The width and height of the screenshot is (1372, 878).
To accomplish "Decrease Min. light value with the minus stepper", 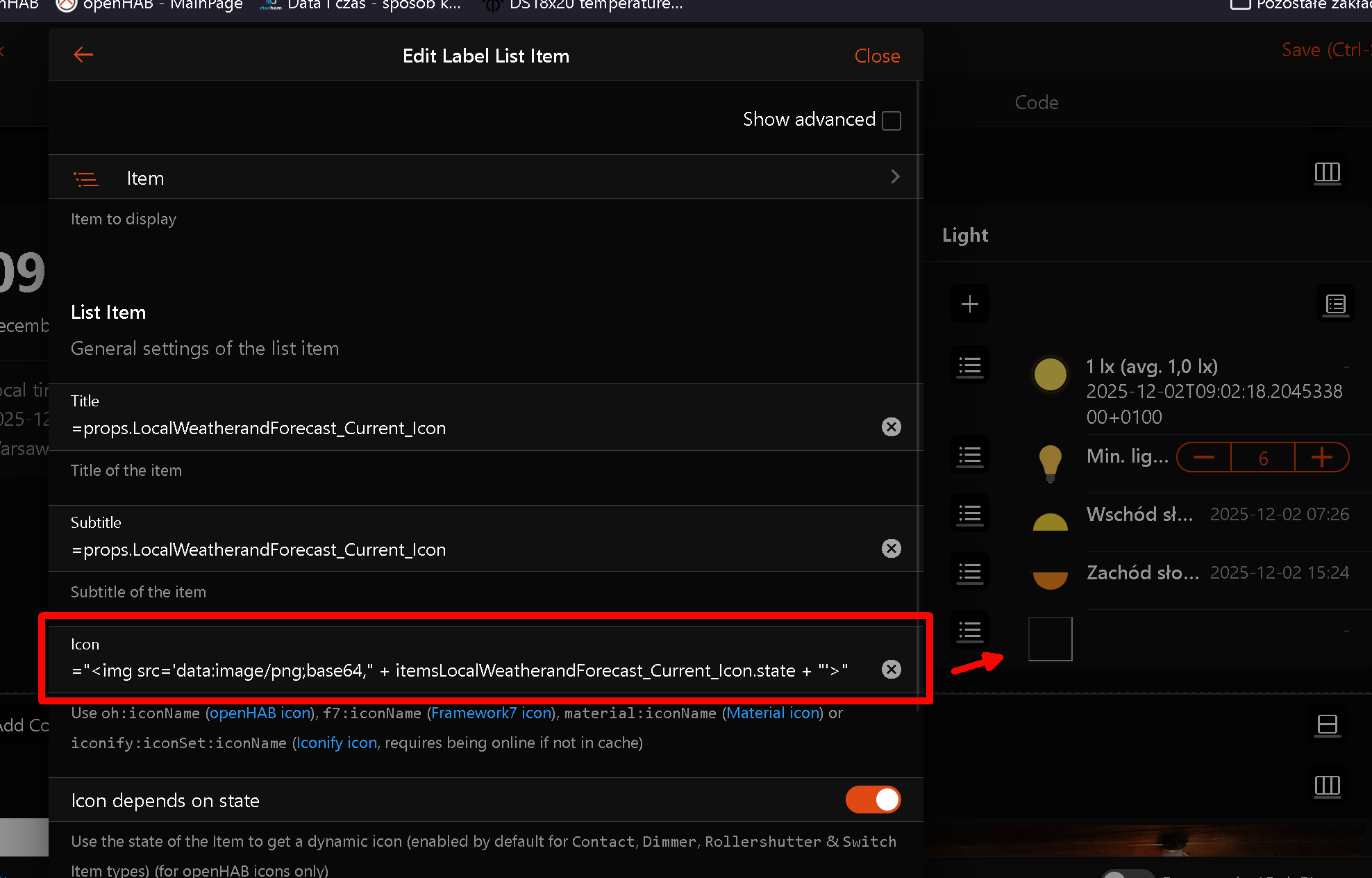I will pyautogui.click(x=1204, y=458).
